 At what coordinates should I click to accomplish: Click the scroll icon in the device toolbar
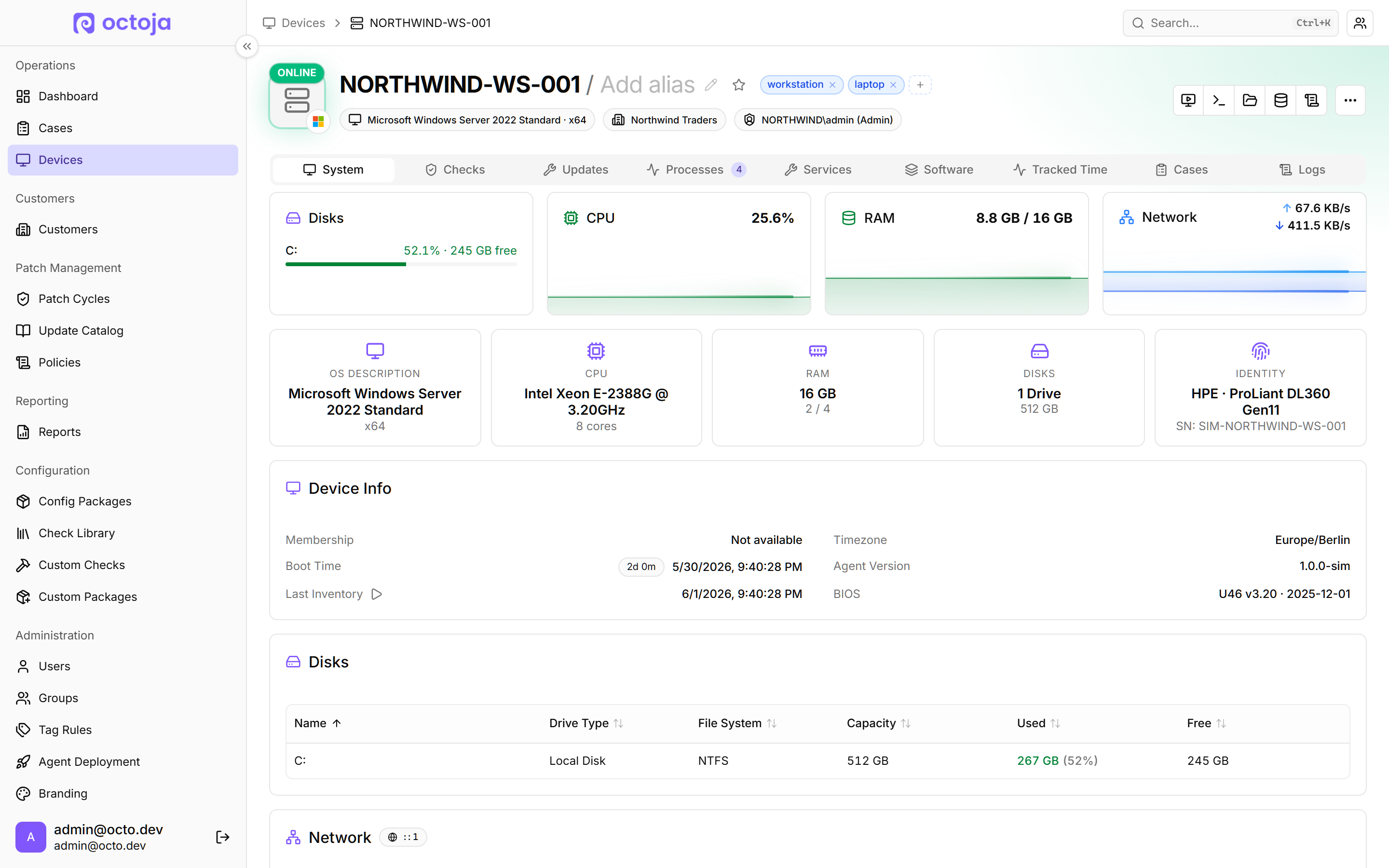pos(1311,100)
